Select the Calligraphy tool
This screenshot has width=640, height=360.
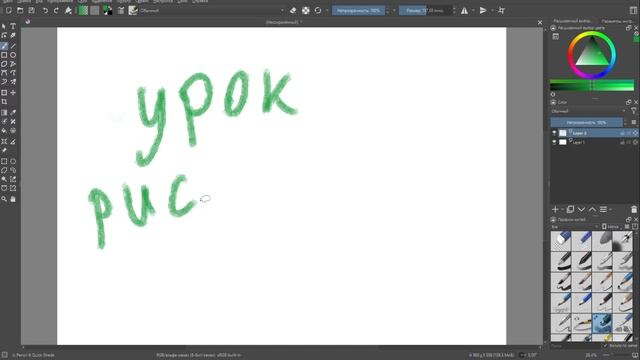point(13,36)
